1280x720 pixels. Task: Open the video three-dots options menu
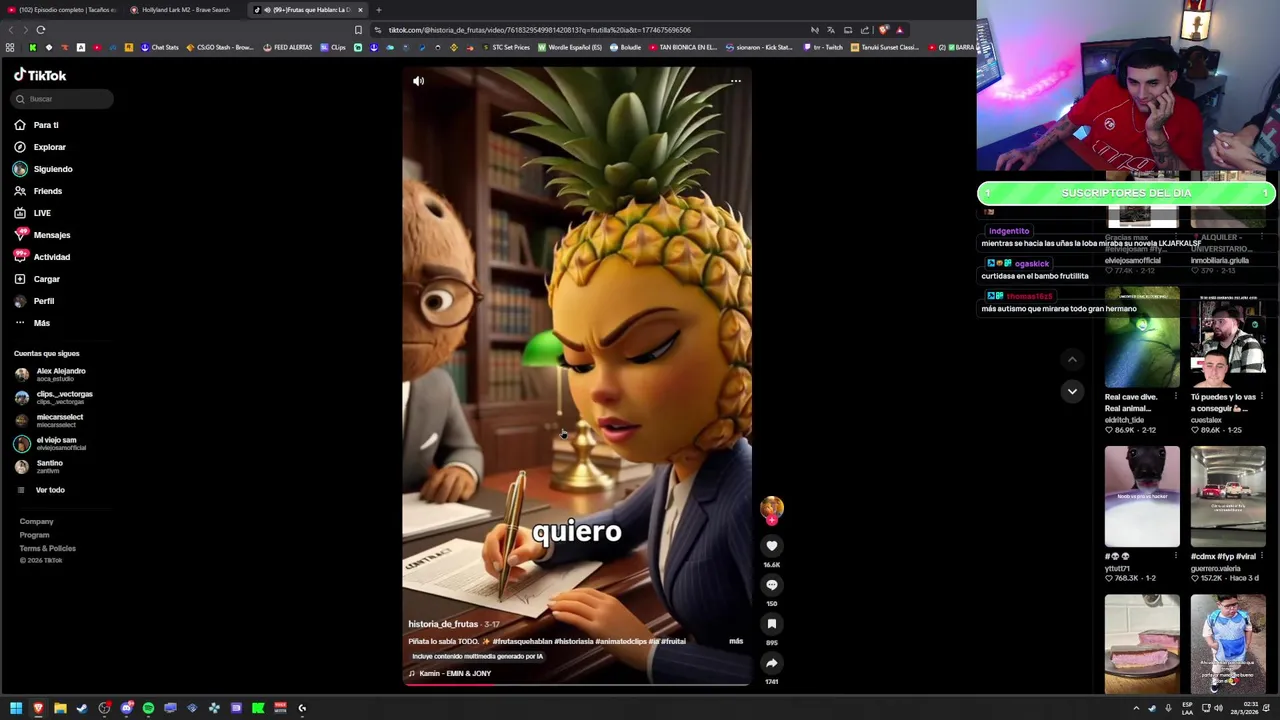(x=736, y=81)
